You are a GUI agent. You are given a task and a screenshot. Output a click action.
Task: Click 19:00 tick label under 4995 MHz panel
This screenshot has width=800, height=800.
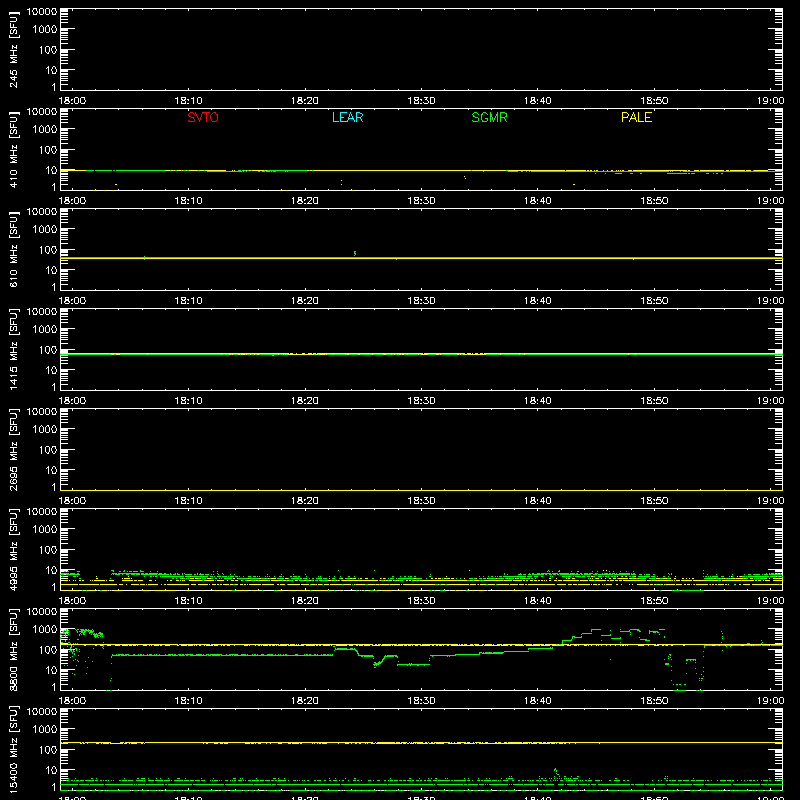tap(770, 601)
